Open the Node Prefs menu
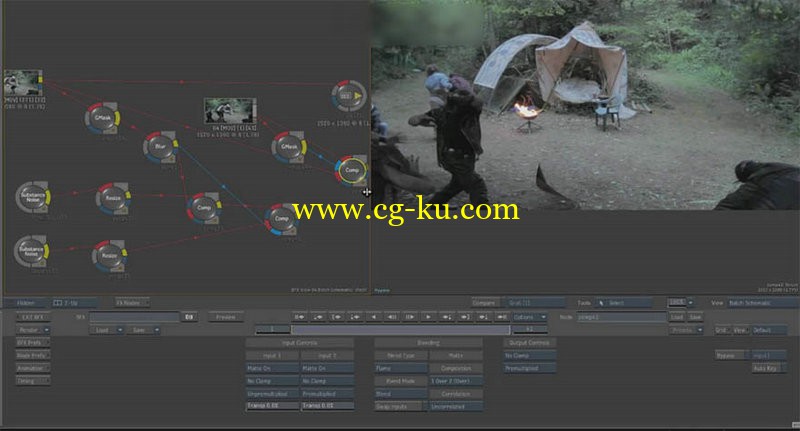Screen dimensions: 800x431 pos(33,356)
